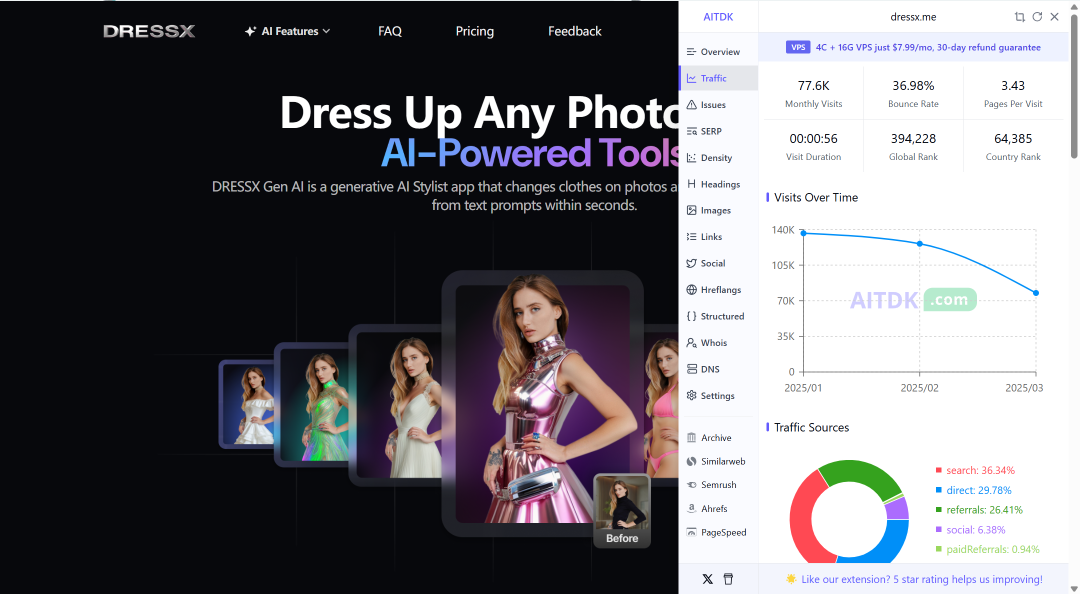Click the 2025/01 data point on the chart
1080x594 pixels.
click(x=803, y=233)
